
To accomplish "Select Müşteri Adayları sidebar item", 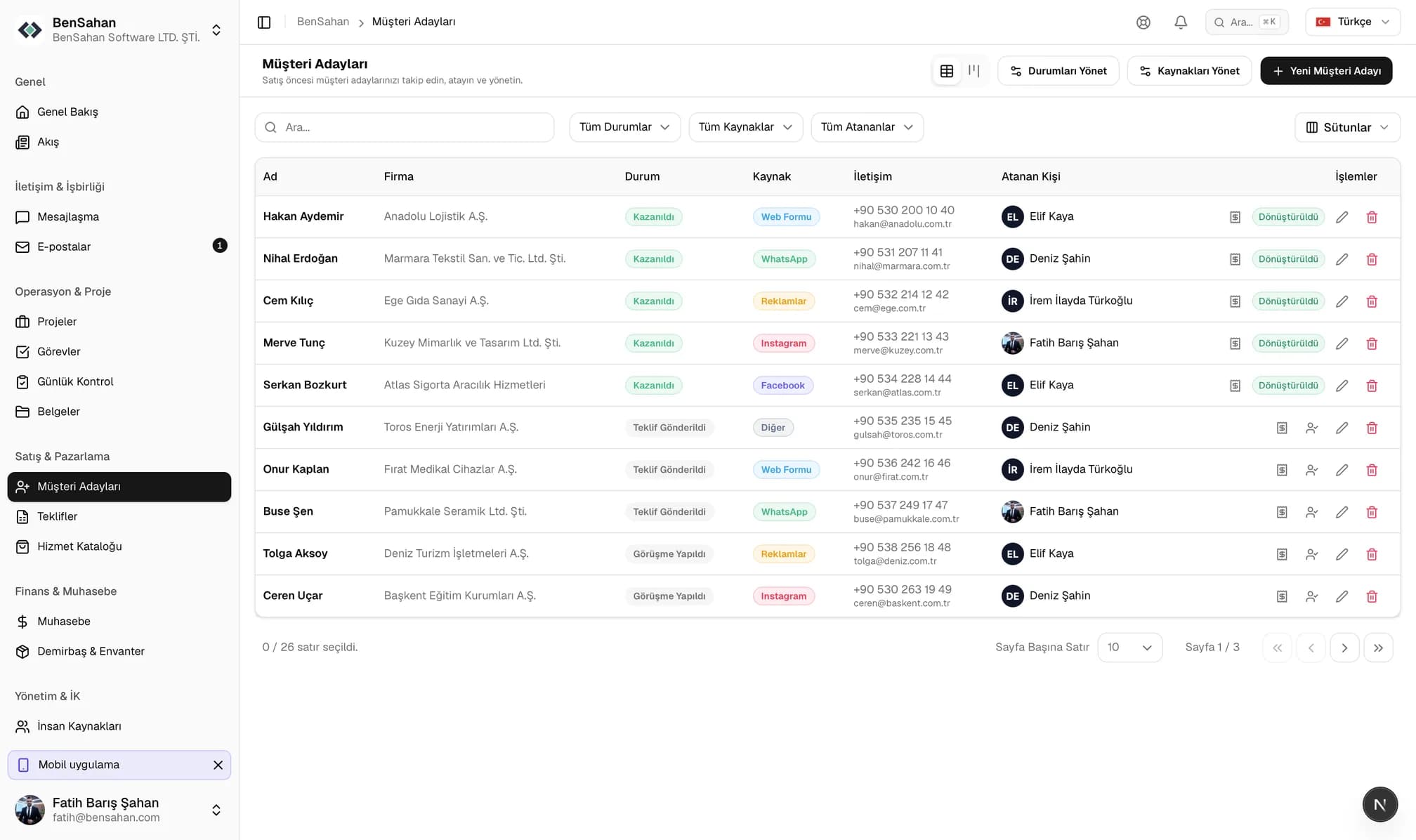I will (x=119, y=487).
